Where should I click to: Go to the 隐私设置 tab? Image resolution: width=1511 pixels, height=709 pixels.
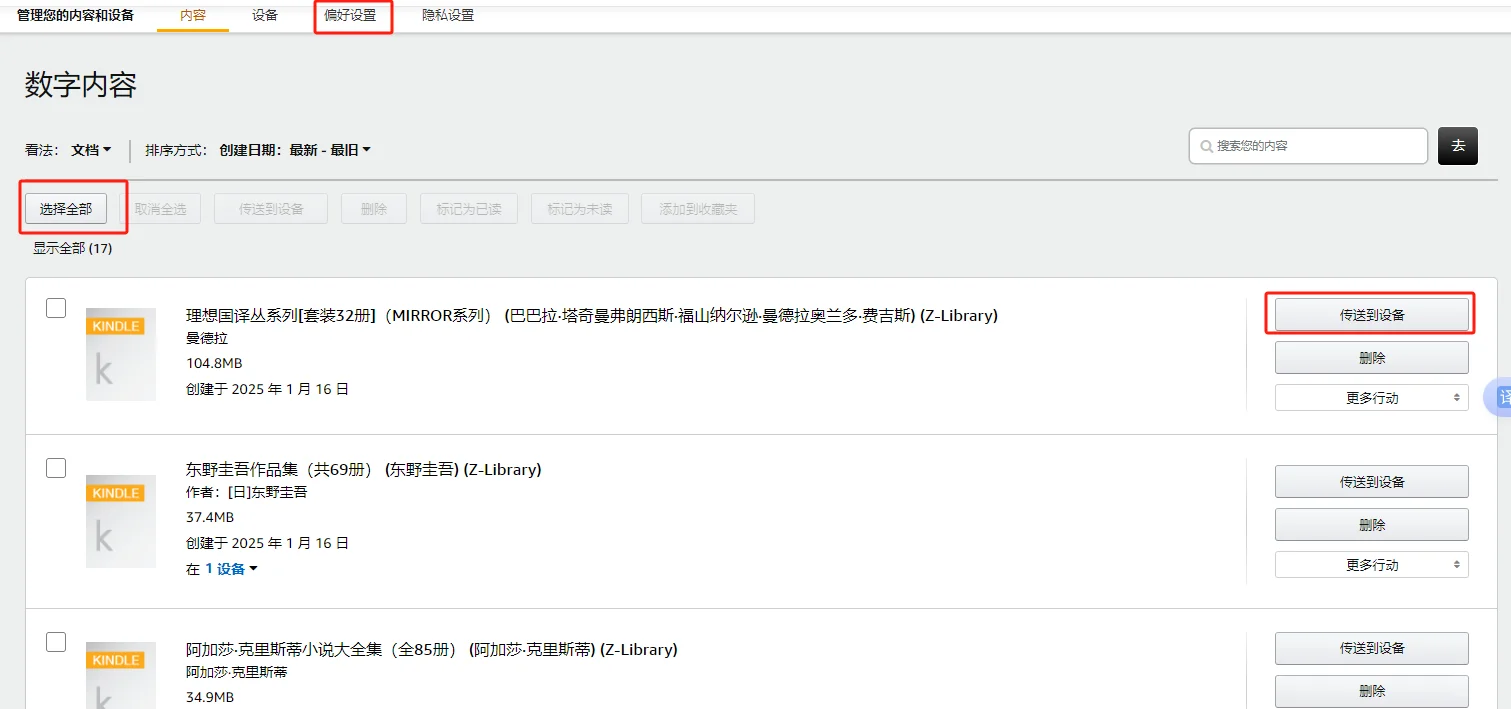[x=448, y=16]
